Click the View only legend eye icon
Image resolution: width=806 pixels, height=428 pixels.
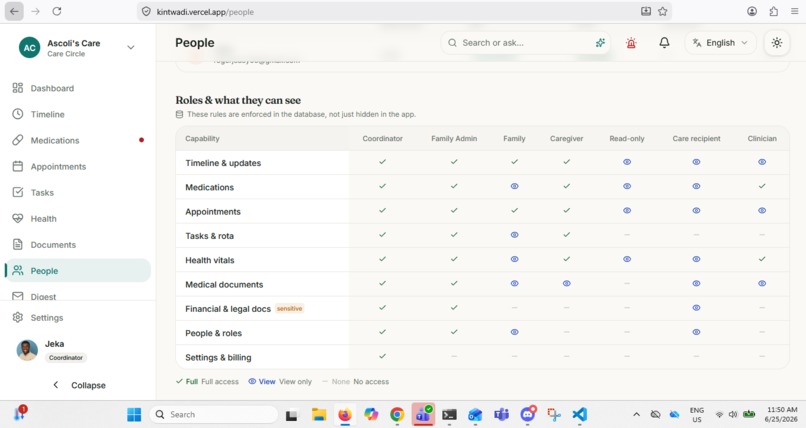252,381
